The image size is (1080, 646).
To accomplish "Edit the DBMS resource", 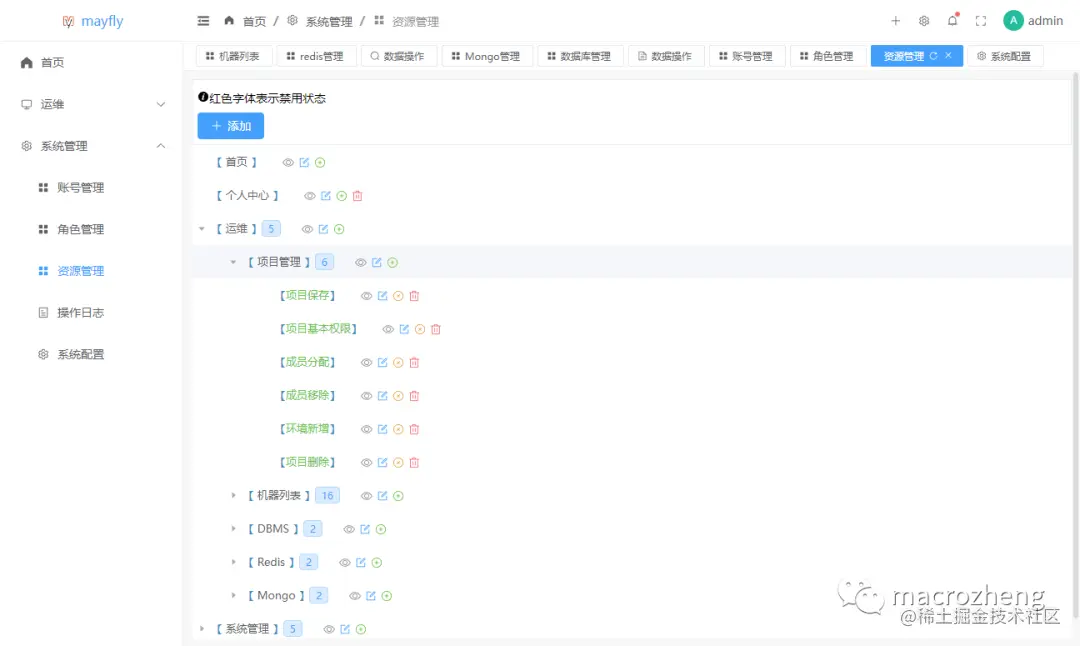I will 365,529.
